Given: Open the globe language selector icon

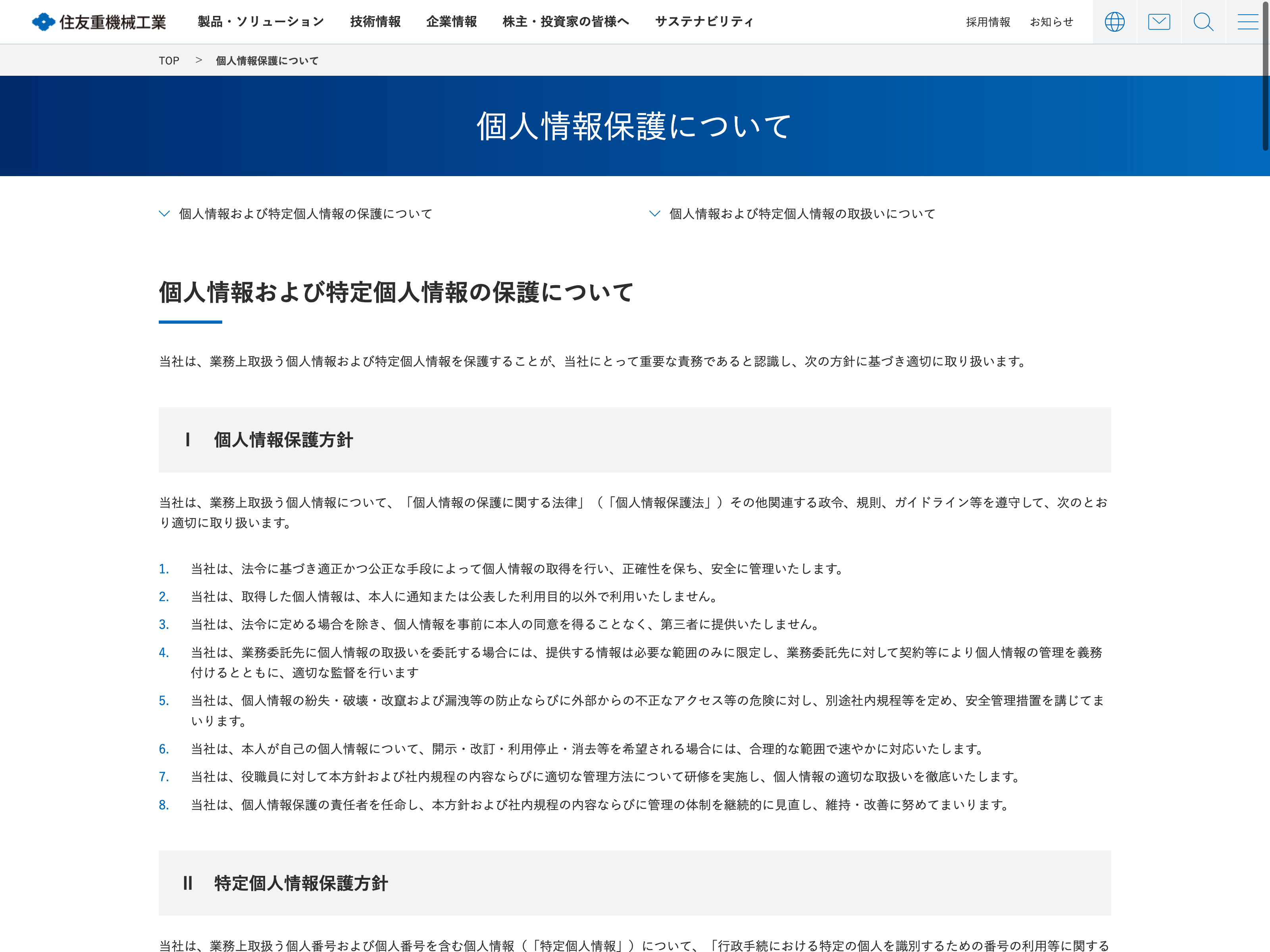Looking at the screenshot, I should [x=1114, y=22].
